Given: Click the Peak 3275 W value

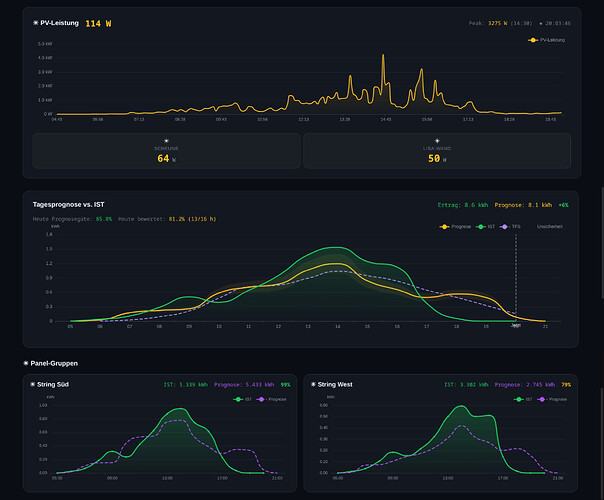Looking at the screenshot, I should point(497,23).
